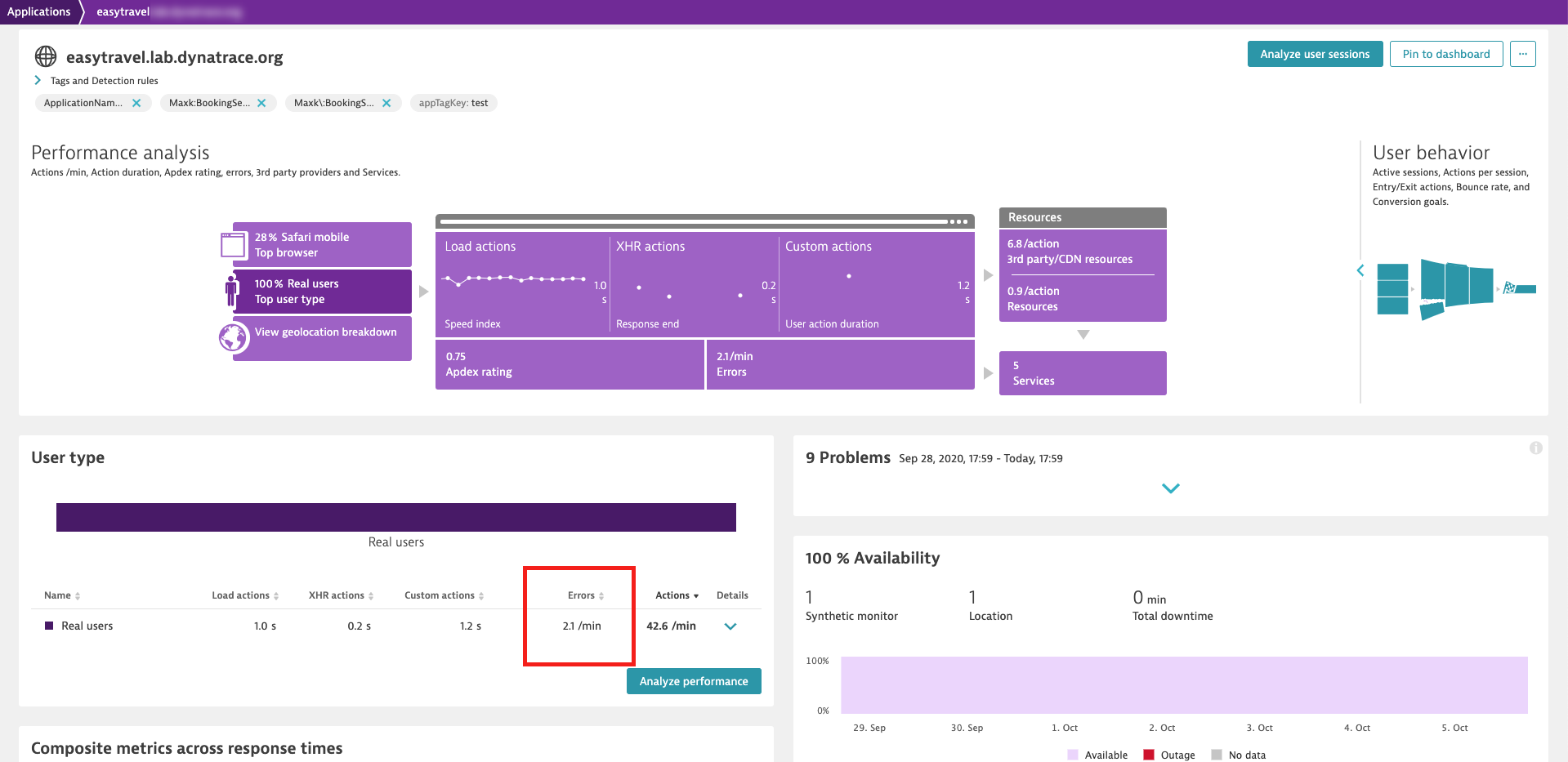
Task: Open the Top user type tile
Action: click(322, 292)
